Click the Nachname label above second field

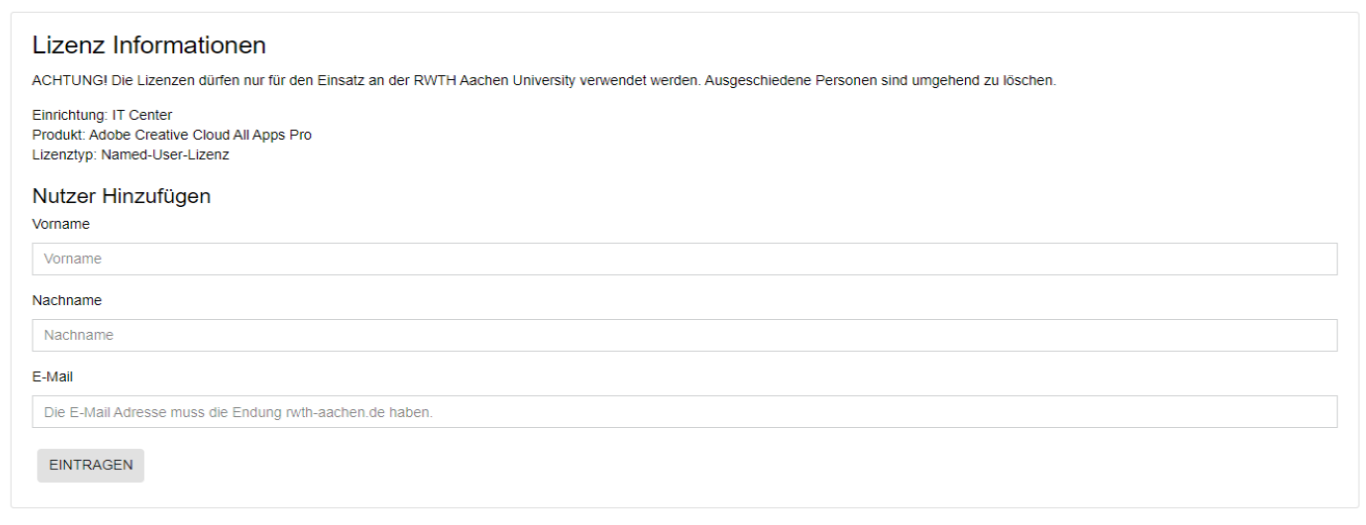pos(67,300)
